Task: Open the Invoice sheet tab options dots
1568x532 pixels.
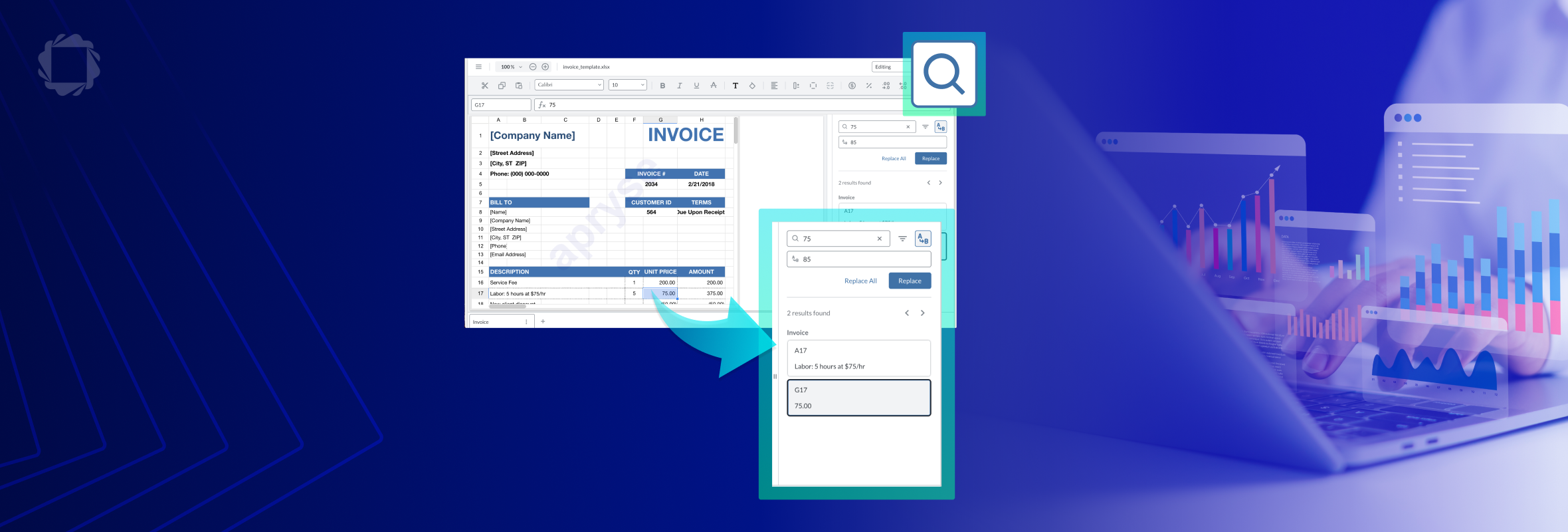Action: tap(526, 322)
